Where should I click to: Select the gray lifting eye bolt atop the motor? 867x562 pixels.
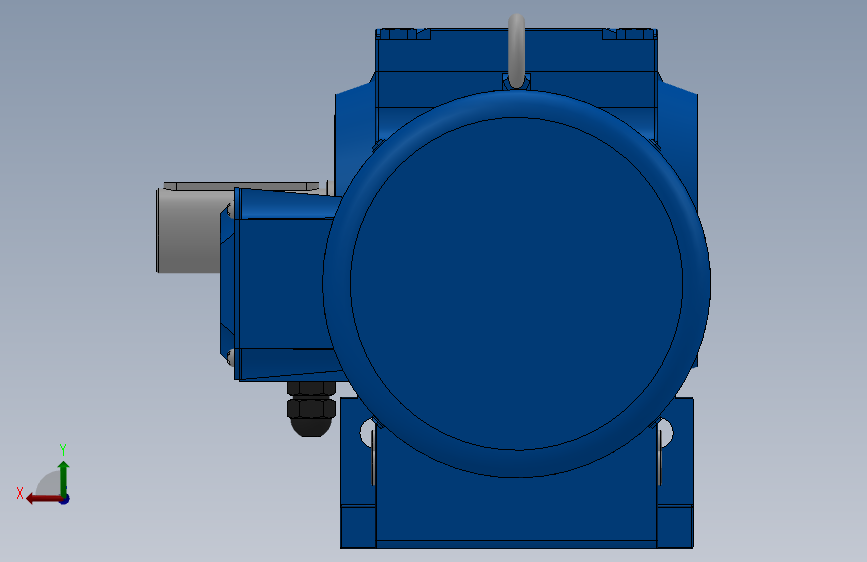click(516, 51)
